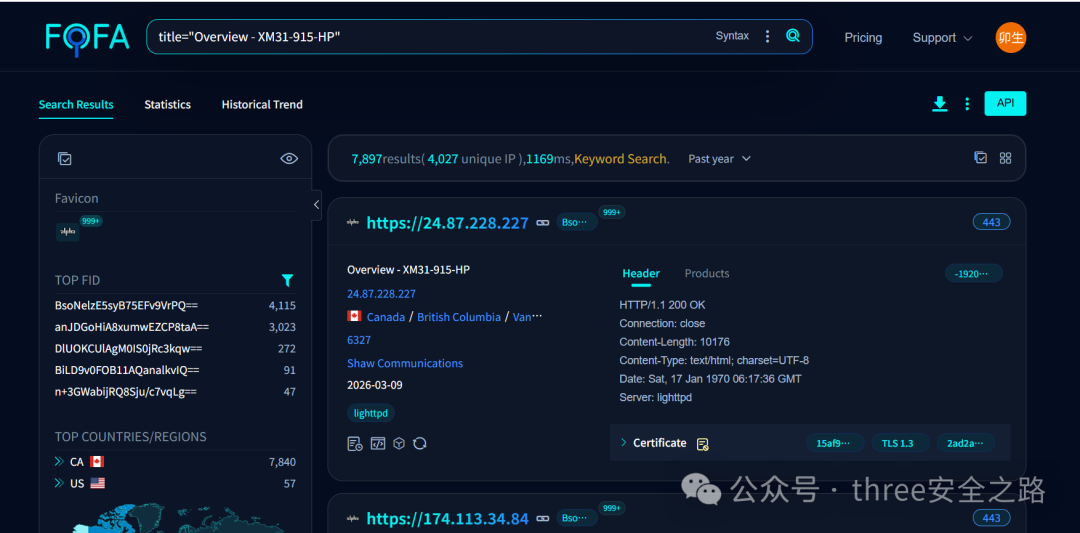
Task: Click the favicon thumbnail filter
Action: click(x=68, y=232)
